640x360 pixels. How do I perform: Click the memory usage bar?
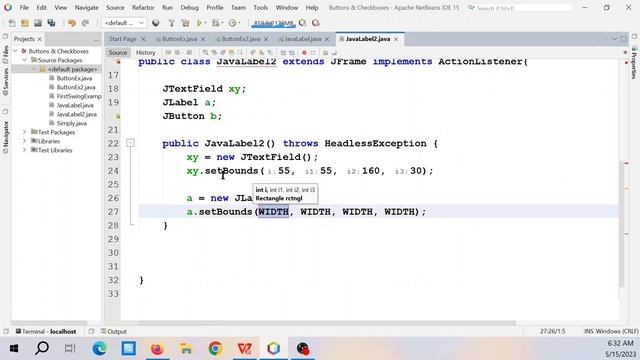pos(273,24)
